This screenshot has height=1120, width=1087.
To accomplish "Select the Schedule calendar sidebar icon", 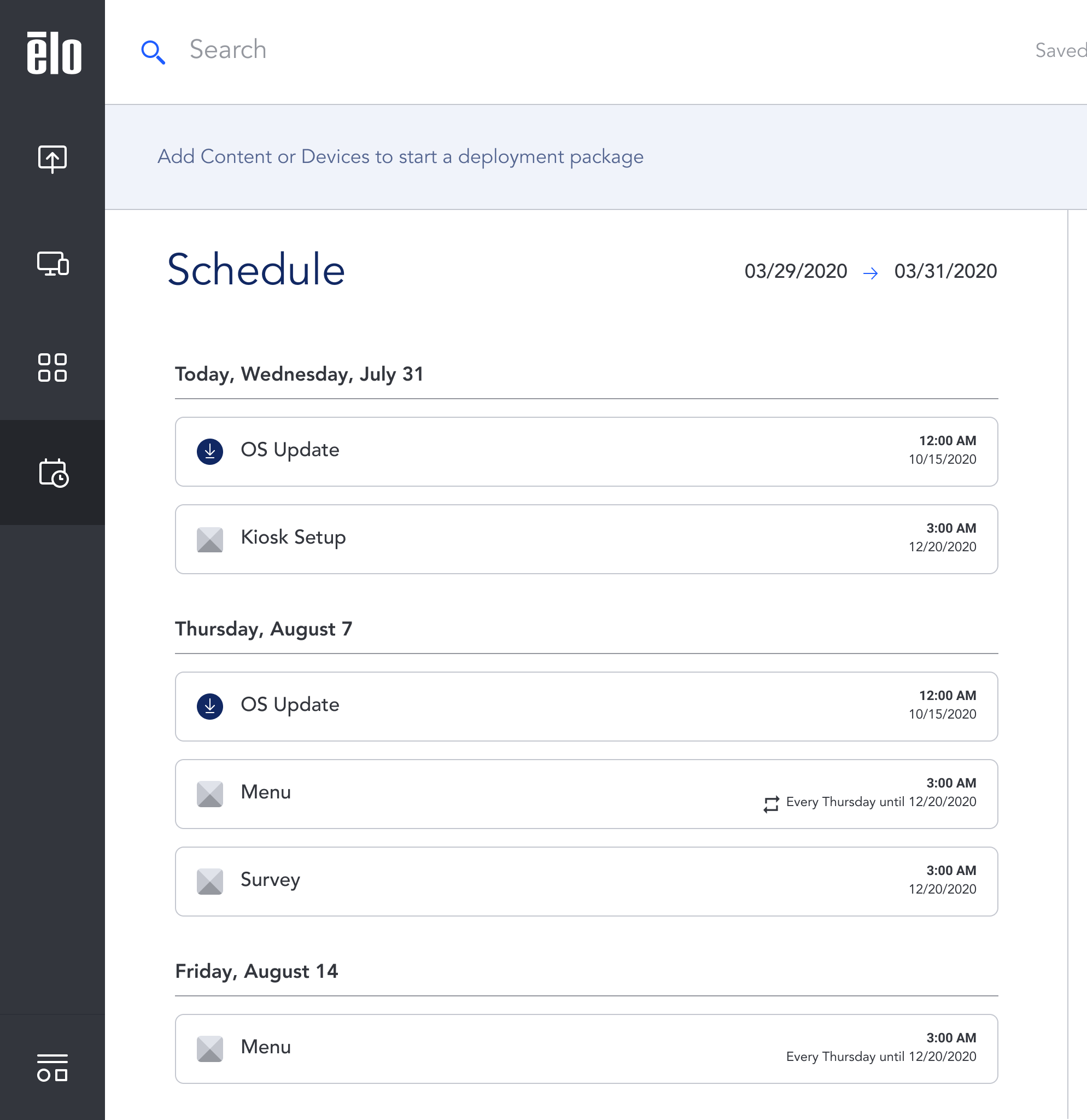I will point(53,472).
